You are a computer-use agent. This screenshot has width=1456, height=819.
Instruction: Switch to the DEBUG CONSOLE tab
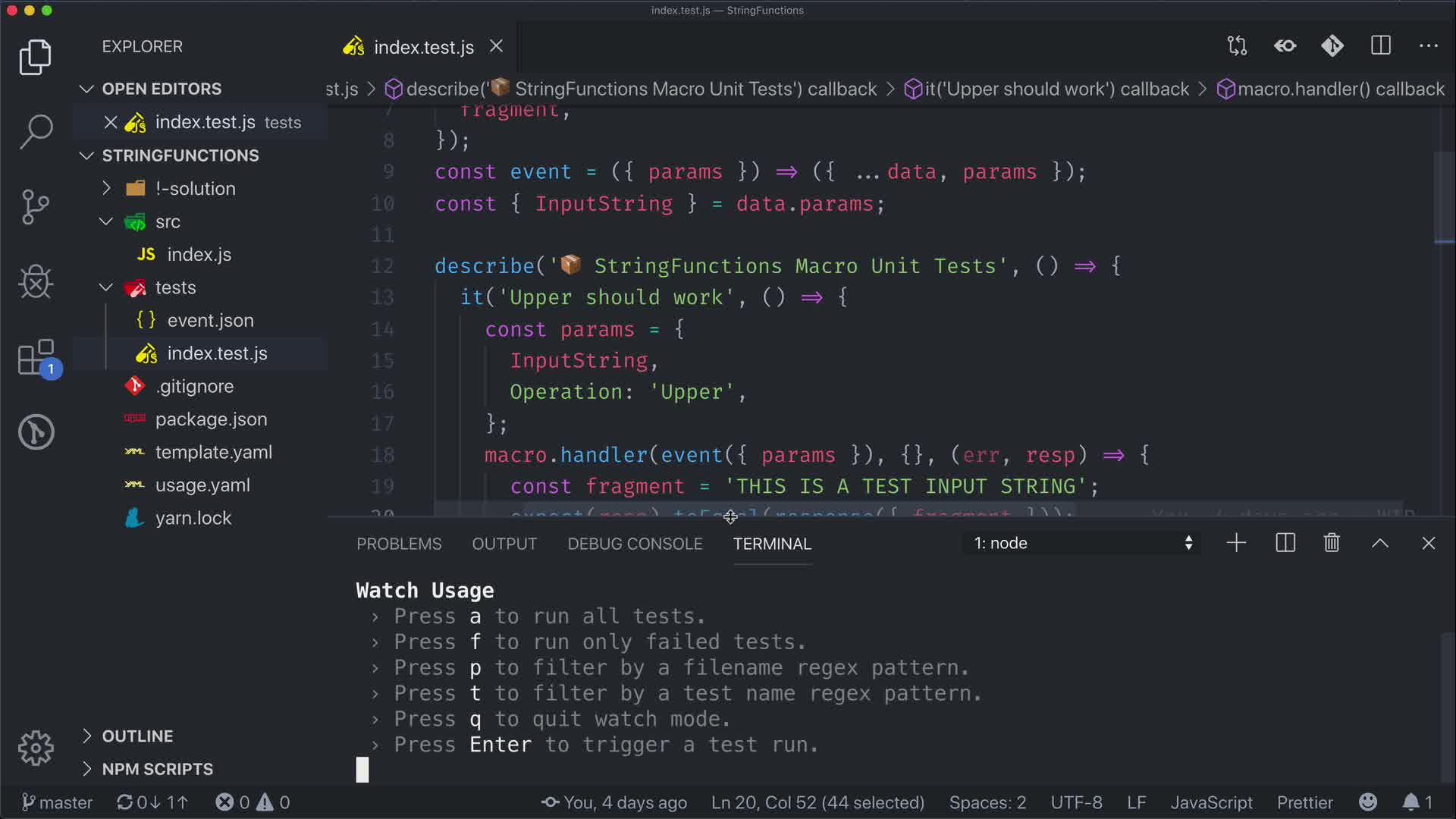635,544
